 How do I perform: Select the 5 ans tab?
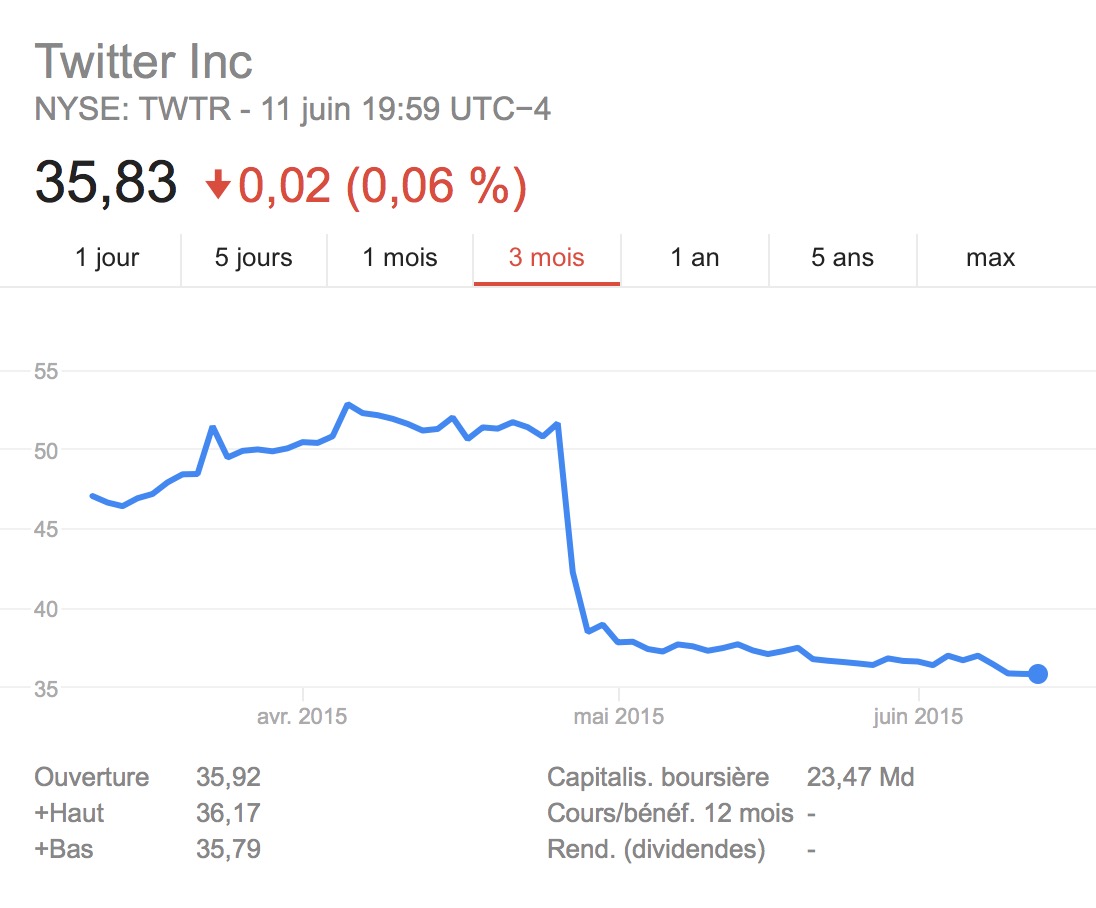[842, 258]
